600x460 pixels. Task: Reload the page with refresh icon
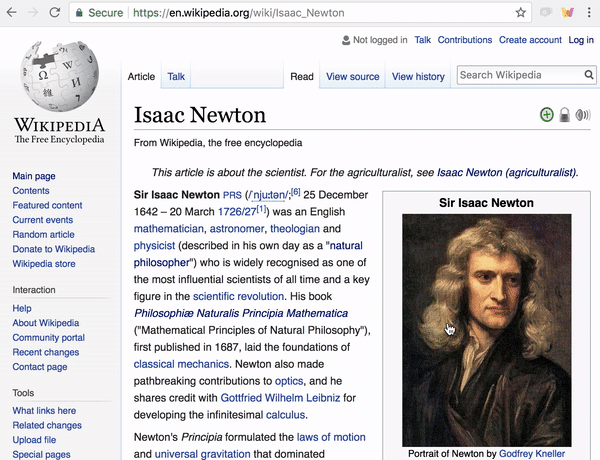(55, 13)
